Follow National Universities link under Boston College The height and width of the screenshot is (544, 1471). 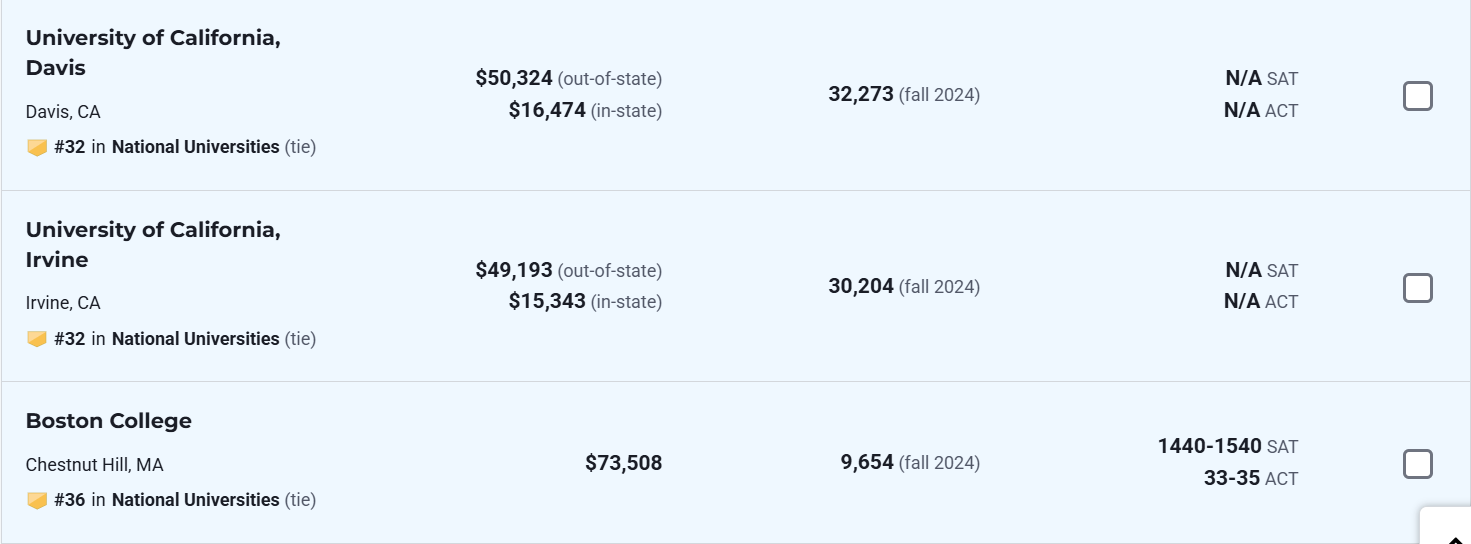pyautogui.click(x=195, y=500)
